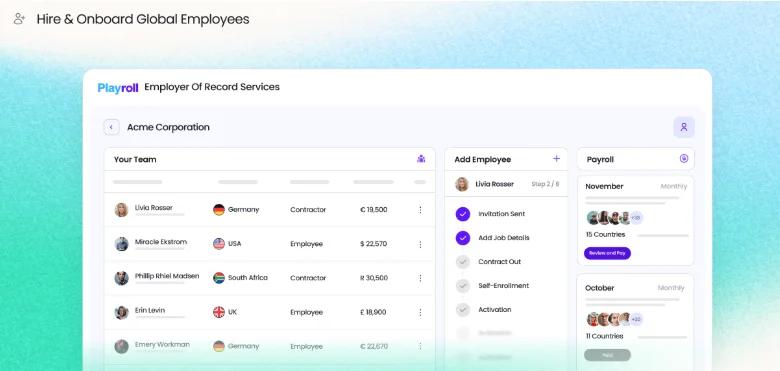Click Miracle Ekstrom's avatar
Image resolution: width=780 pixels, height=371 pixels.
click(x=121, y=244)
